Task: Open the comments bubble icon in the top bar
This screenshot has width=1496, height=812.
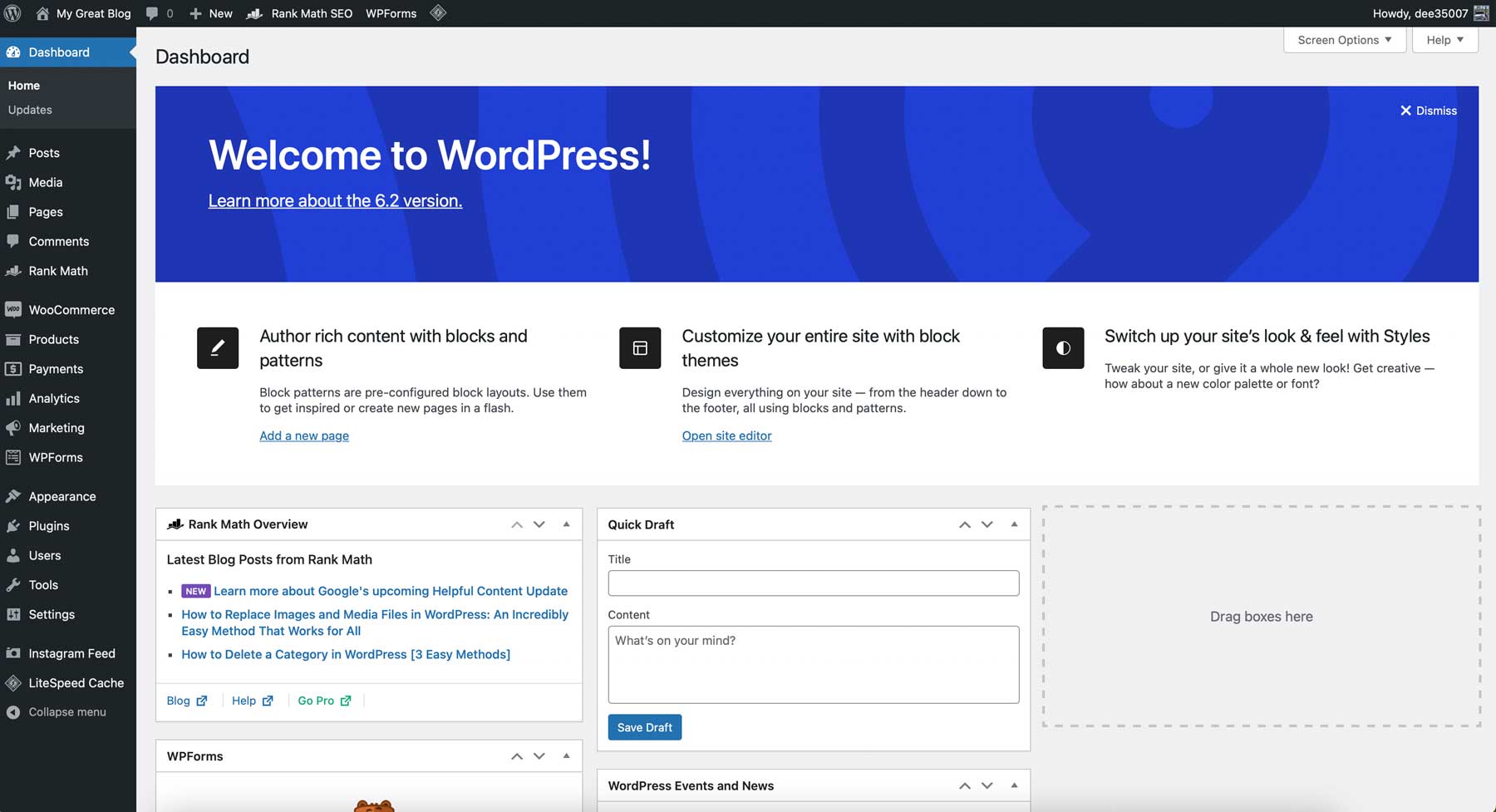Action: 154,12
